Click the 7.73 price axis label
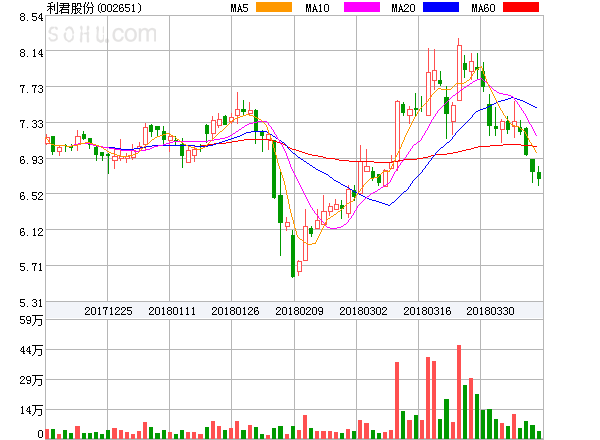 point(31,89)
